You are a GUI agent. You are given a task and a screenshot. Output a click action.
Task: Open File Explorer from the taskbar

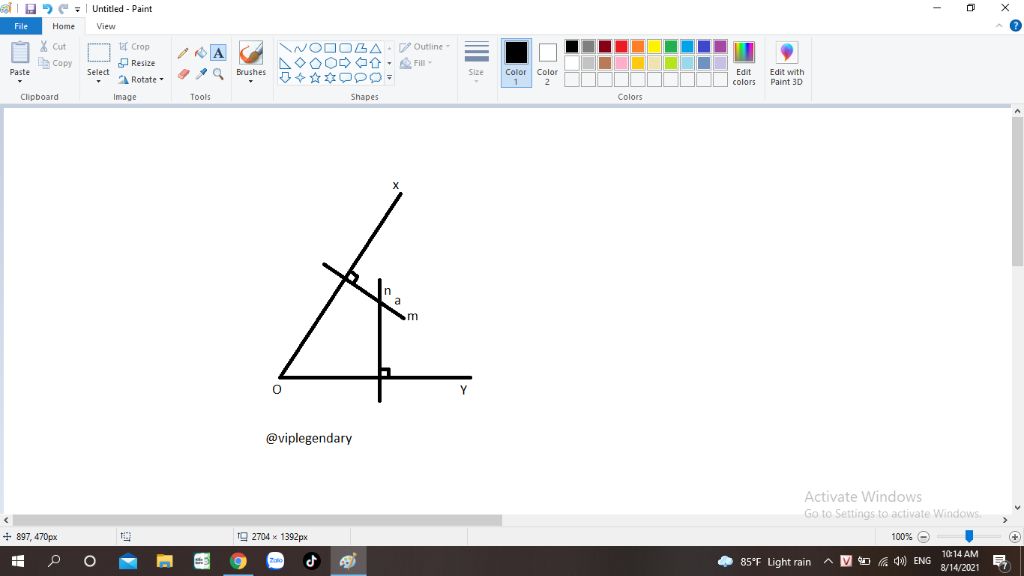165,561
